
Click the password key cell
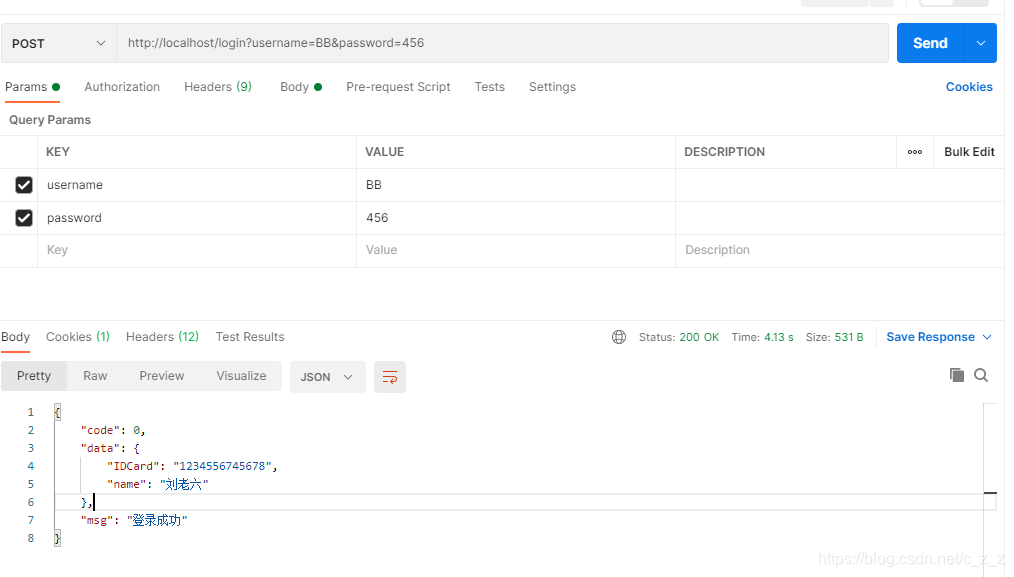197,218
